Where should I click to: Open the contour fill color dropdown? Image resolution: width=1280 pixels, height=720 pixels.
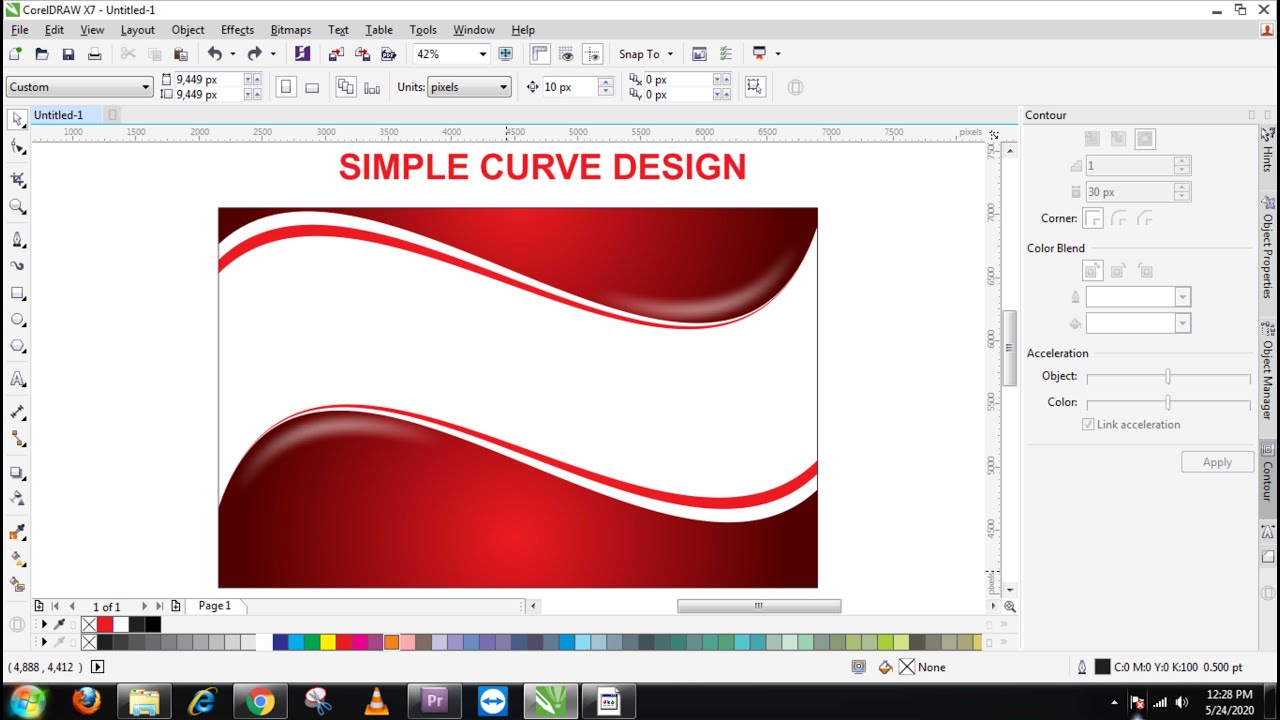point(1182,323)
